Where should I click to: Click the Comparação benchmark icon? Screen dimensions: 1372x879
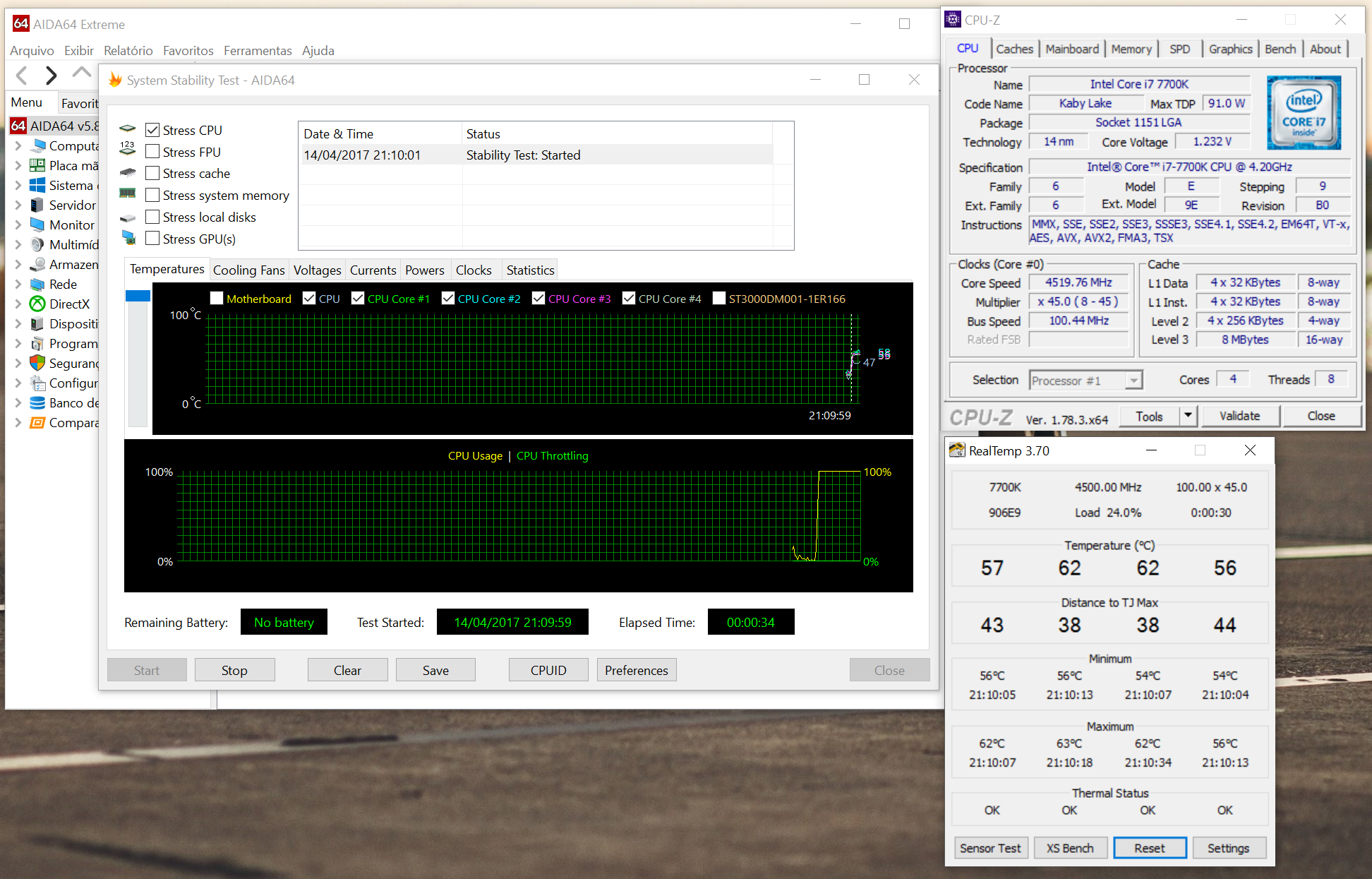(x=37, y=422)
